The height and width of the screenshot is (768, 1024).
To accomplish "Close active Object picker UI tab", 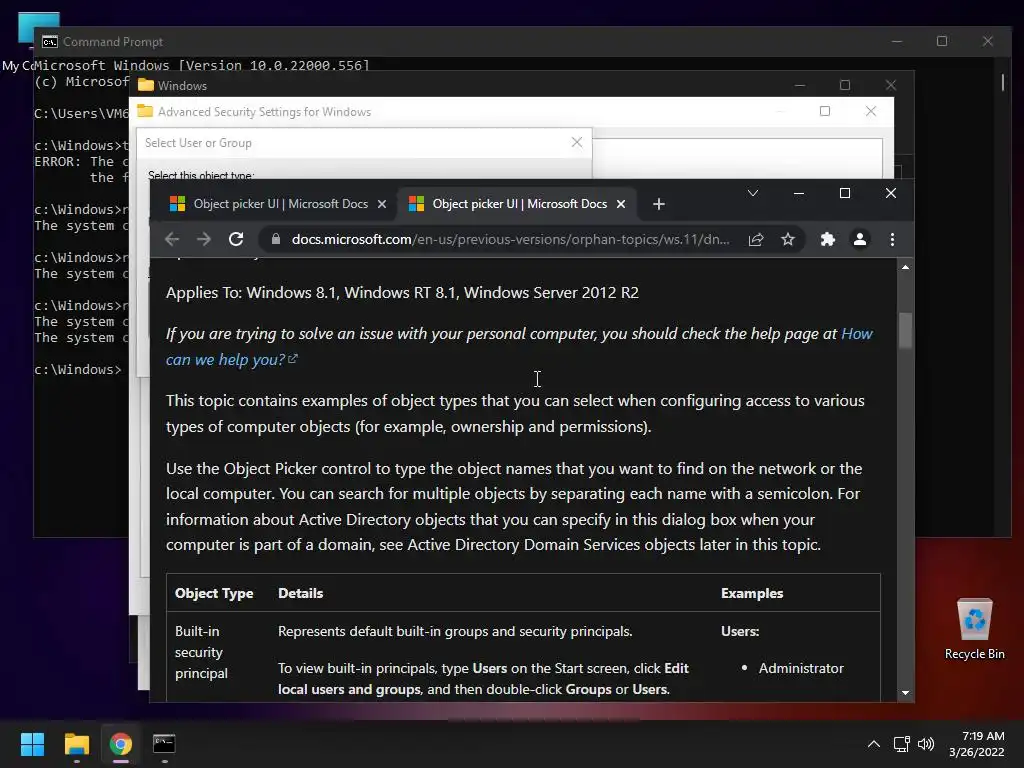I will point(621,204).
